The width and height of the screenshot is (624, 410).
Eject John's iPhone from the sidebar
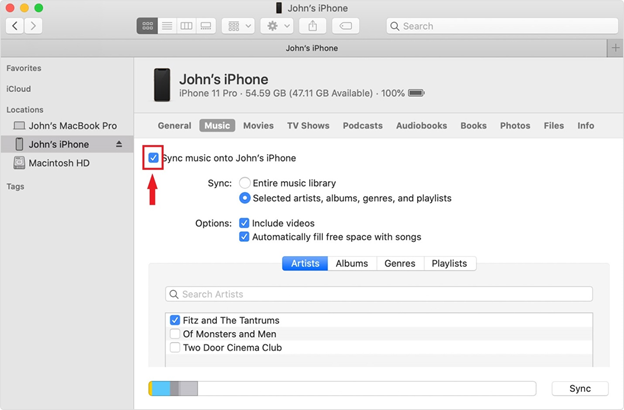click(x=119, y=144)
